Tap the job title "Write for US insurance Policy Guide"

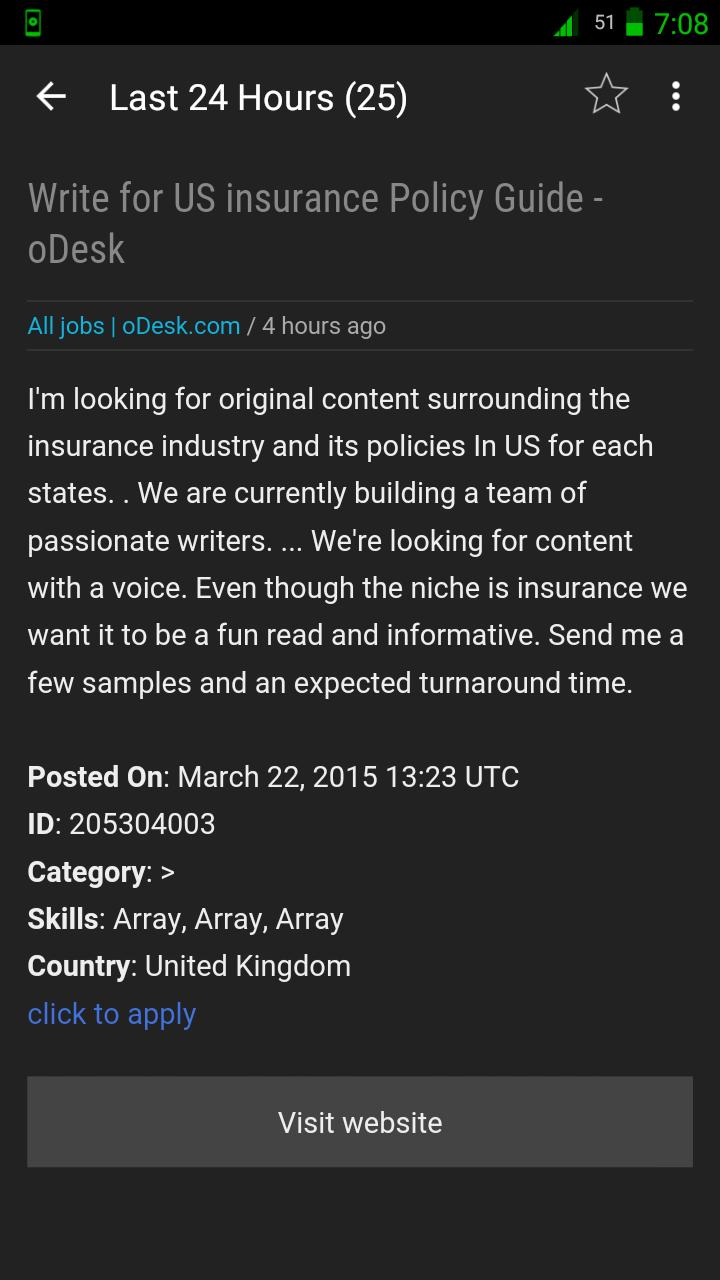pyautogui.click(x=315, y=222)
